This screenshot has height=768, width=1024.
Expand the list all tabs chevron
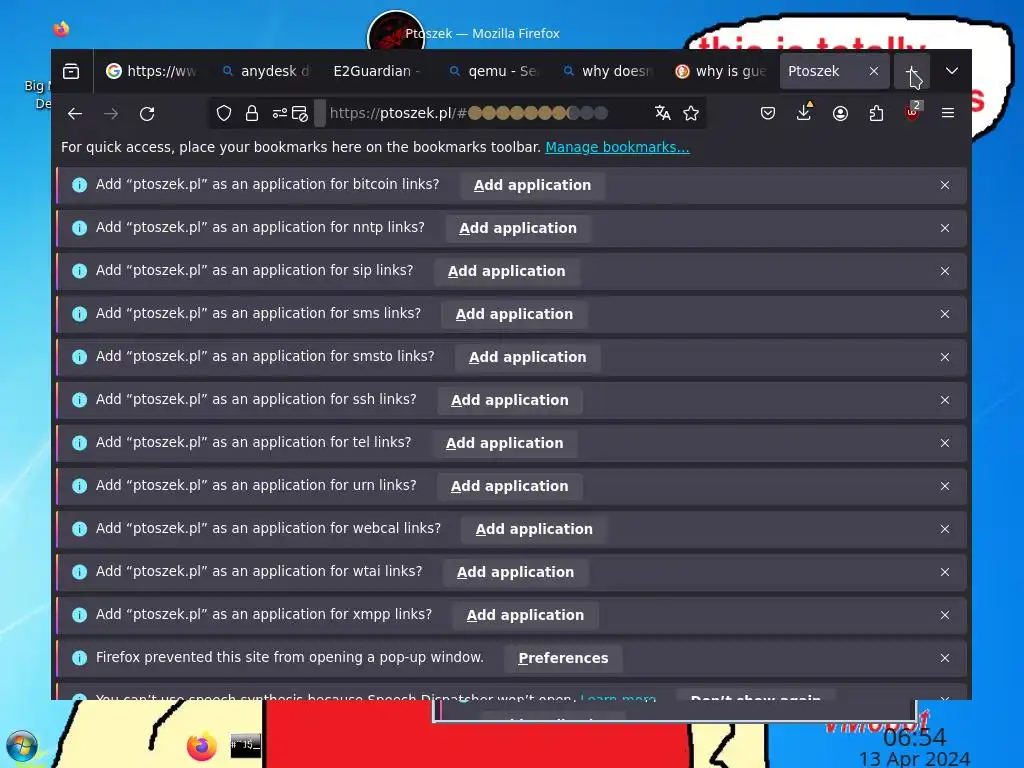click(952, 71)
